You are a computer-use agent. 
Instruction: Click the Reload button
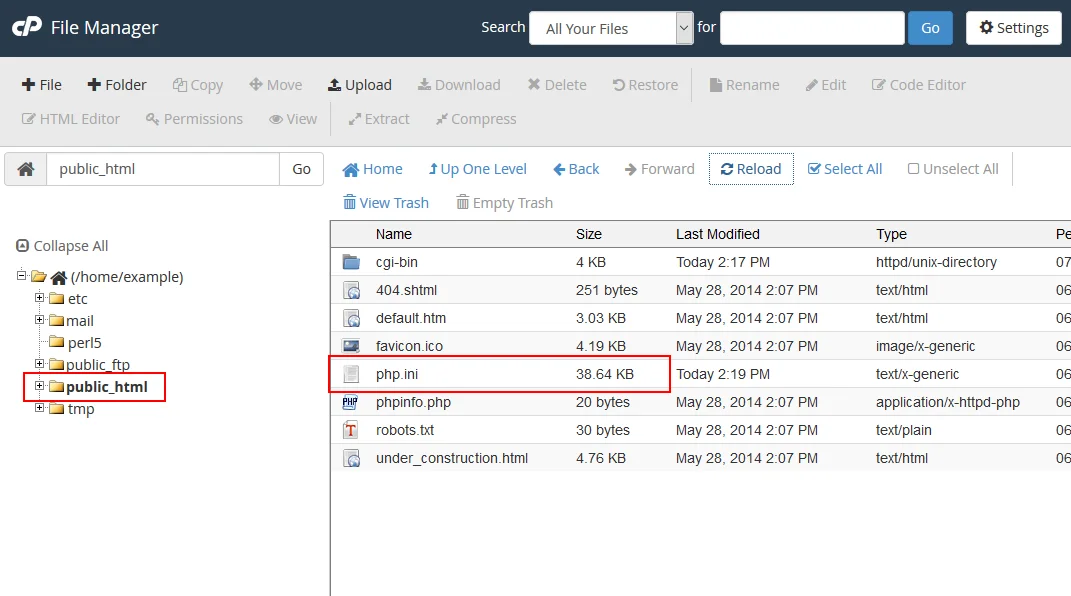coord(751,169)
